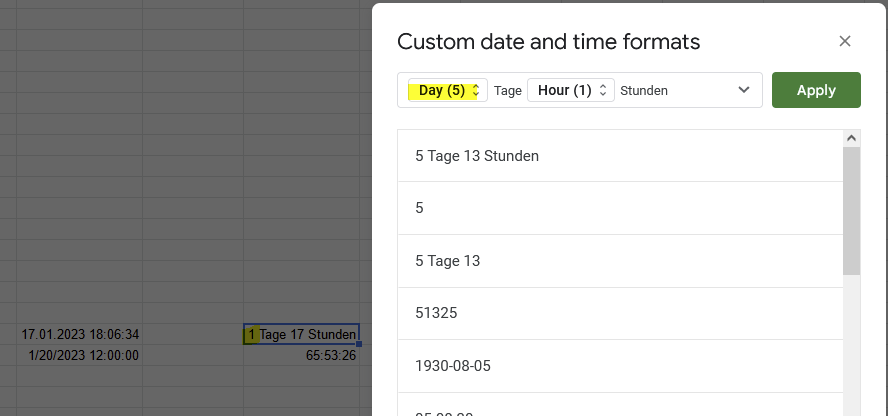The height and width of the screenshot is (416, 888).
Task: Expand the add date element dropdown arrow
Action: pyautogui.click(x=743, y=90)
